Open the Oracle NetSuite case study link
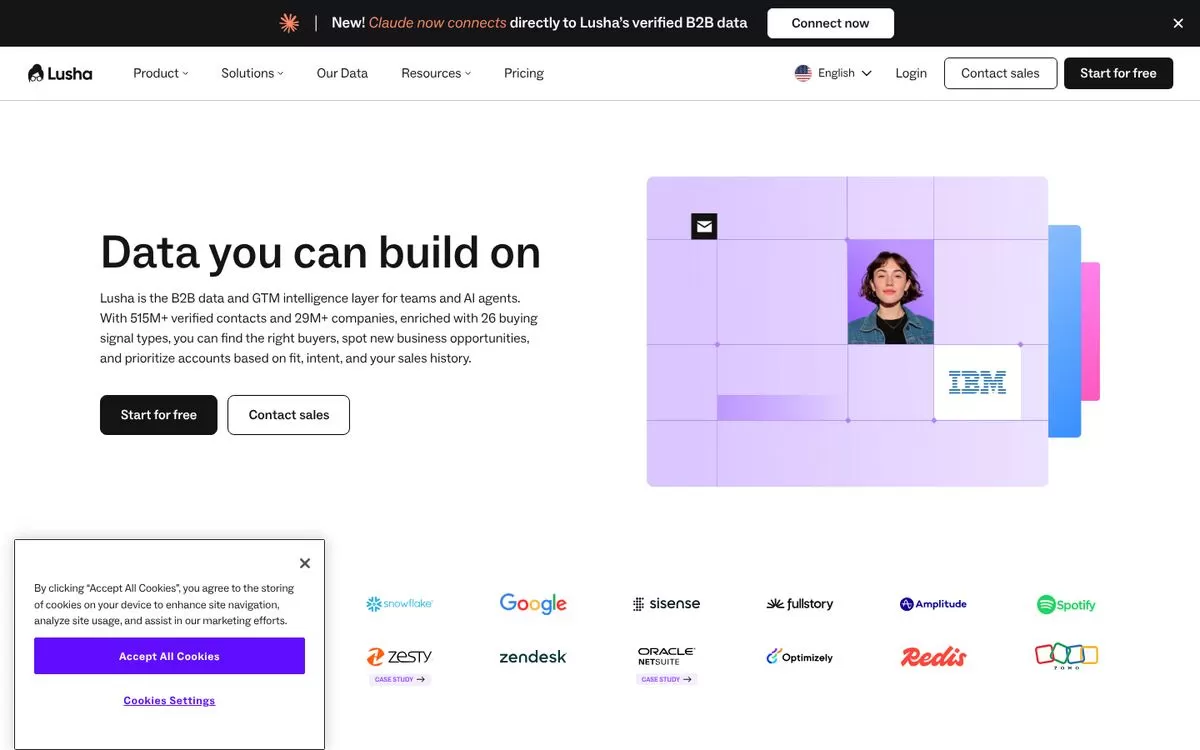The height and width of the screenshot is (750, 1200). (x=666, y=679)
